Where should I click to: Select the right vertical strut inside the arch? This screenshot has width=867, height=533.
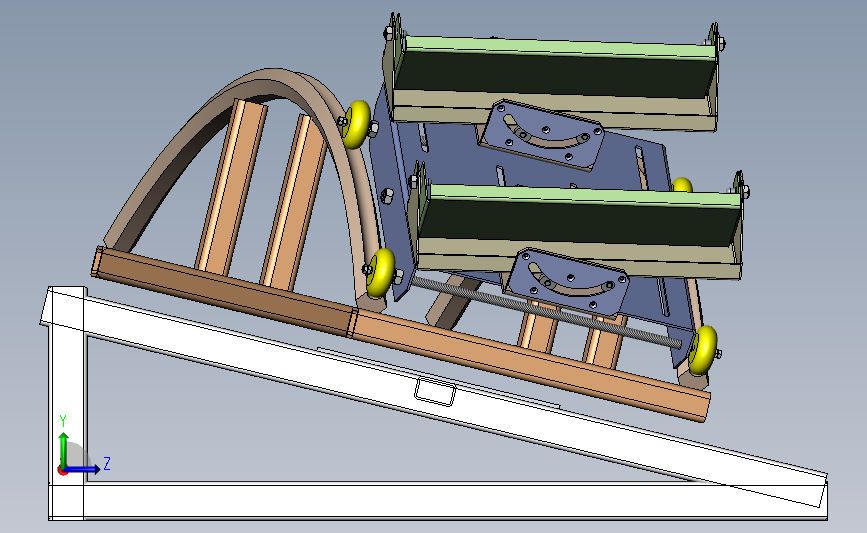(293, 202)
